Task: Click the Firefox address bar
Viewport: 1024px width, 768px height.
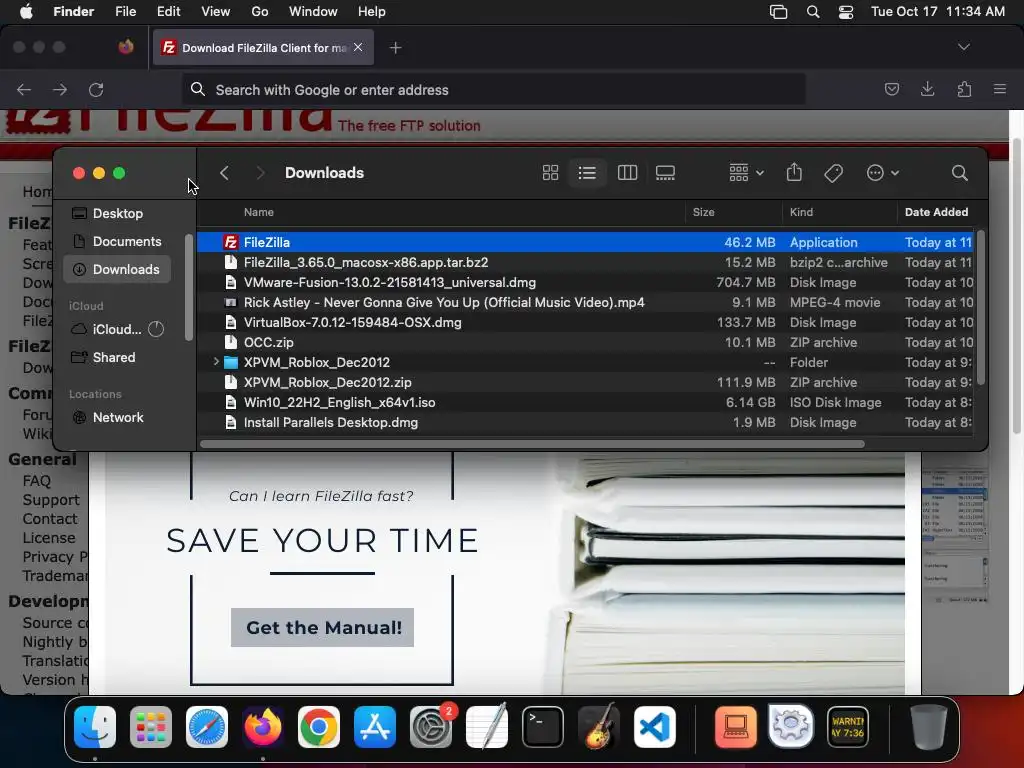Action: click(494, 90)
